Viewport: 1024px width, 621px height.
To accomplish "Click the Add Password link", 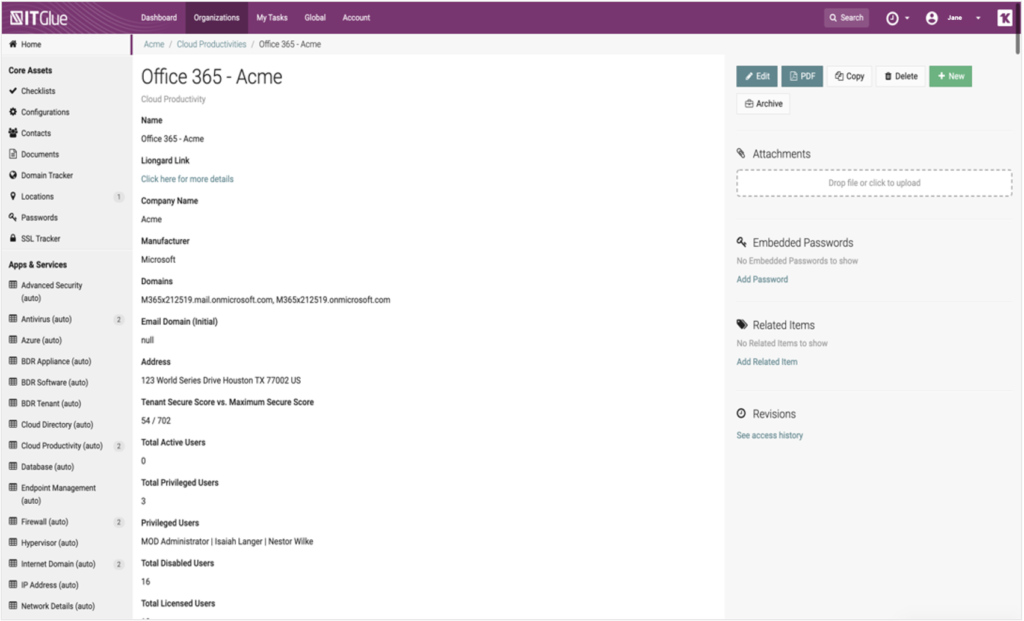I will [762, 279].
